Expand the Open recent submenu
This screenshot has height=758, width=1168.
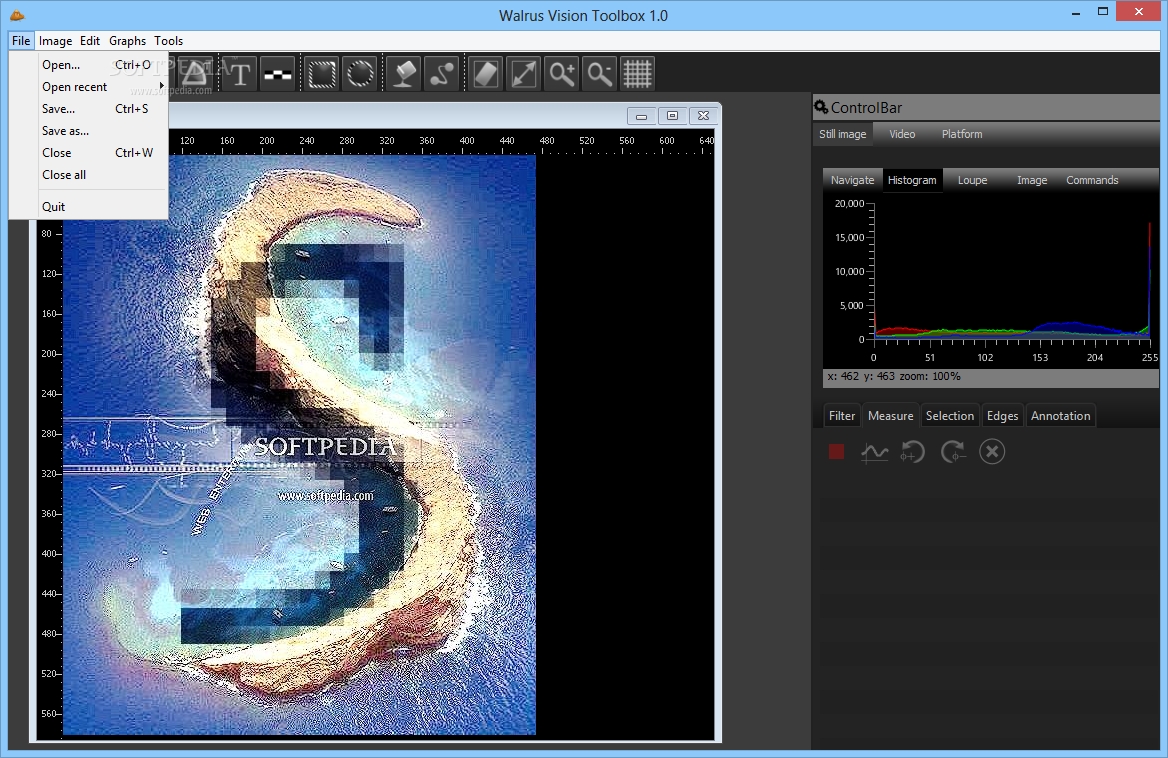click(89, 86)
